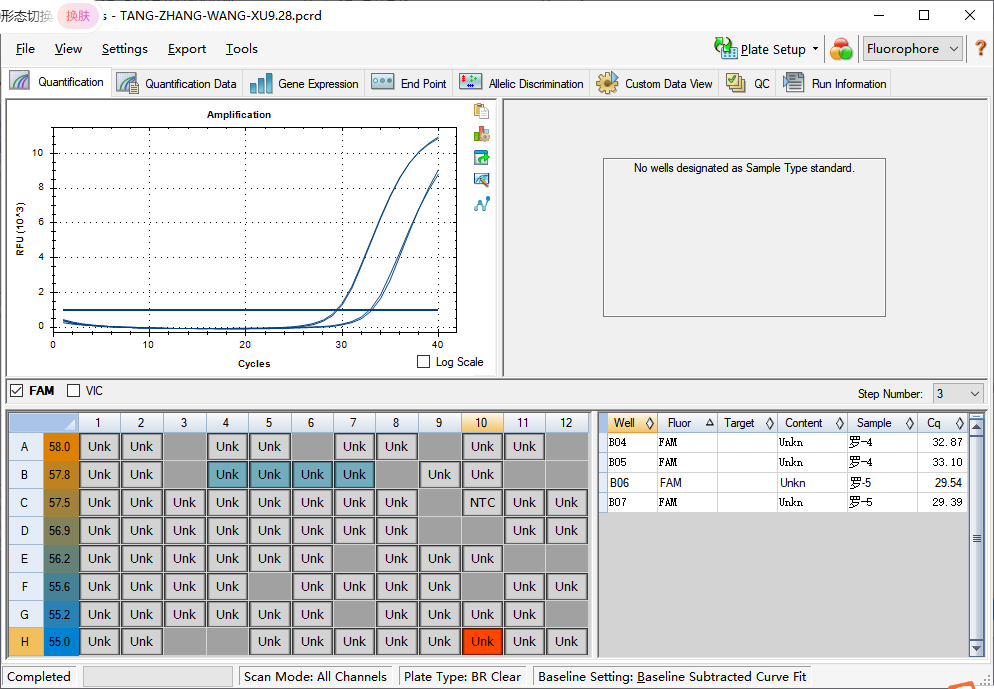Click the Content column sort diamond
The image size is (994, 689).
[x=839, y=423]
